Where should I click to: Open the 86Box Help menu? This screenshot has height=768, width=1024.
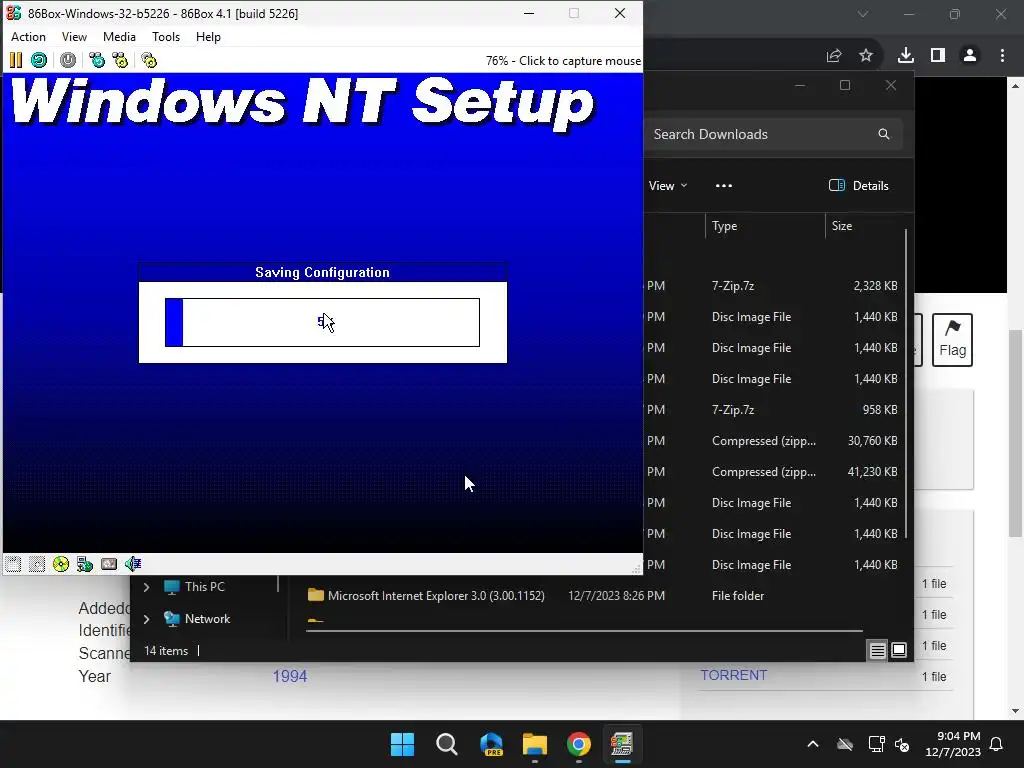coord(208,37)
